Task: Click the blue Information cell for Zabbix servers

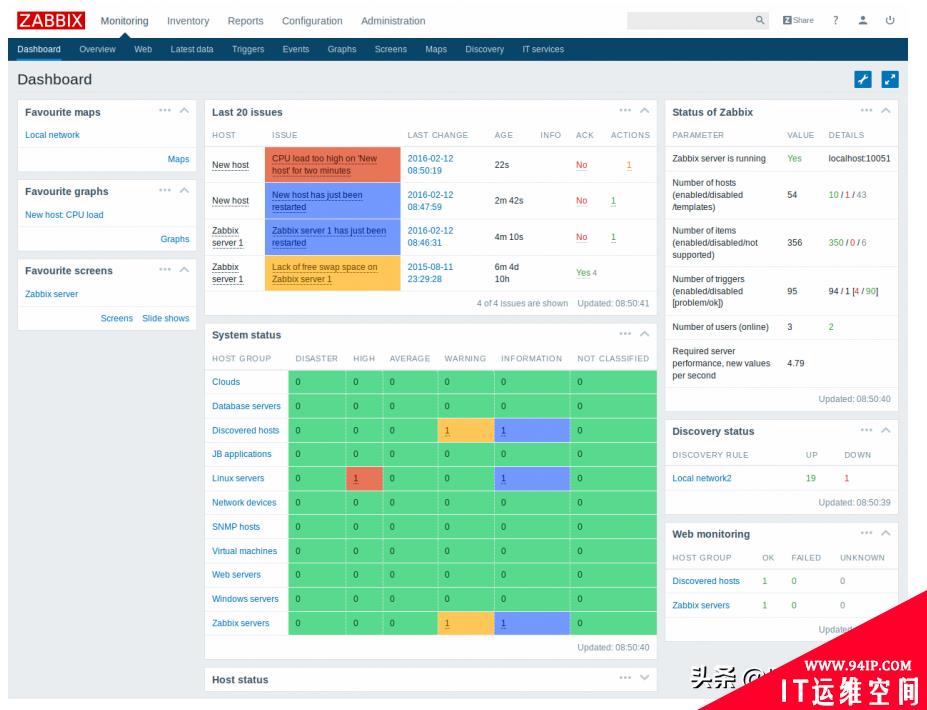Action: pyautogui.click(x=532, y=623)
